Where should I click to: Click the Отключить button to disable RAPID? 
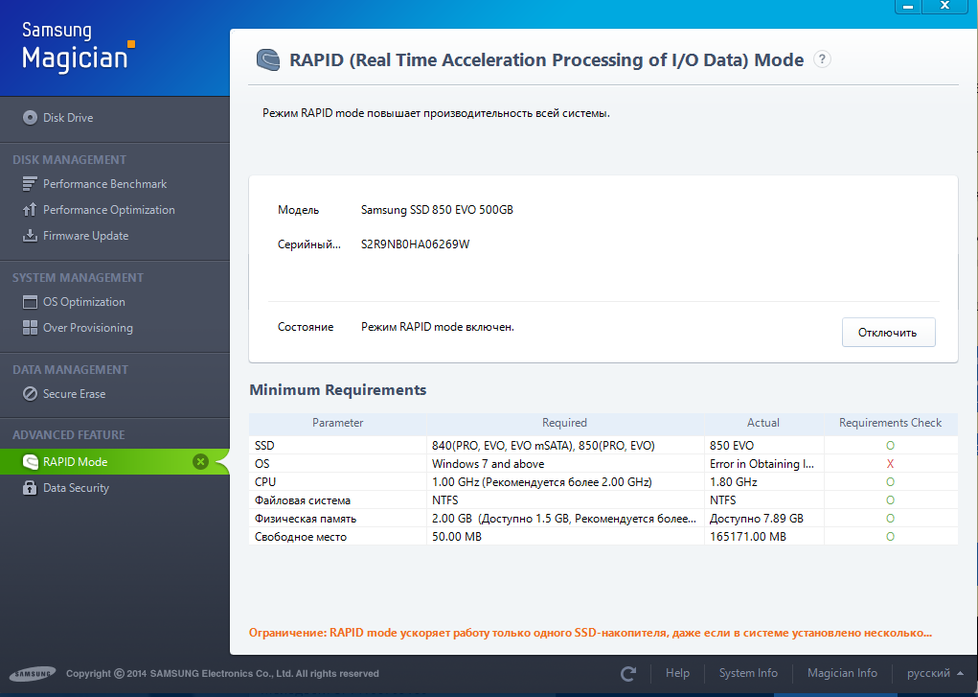tap(888, 332)
